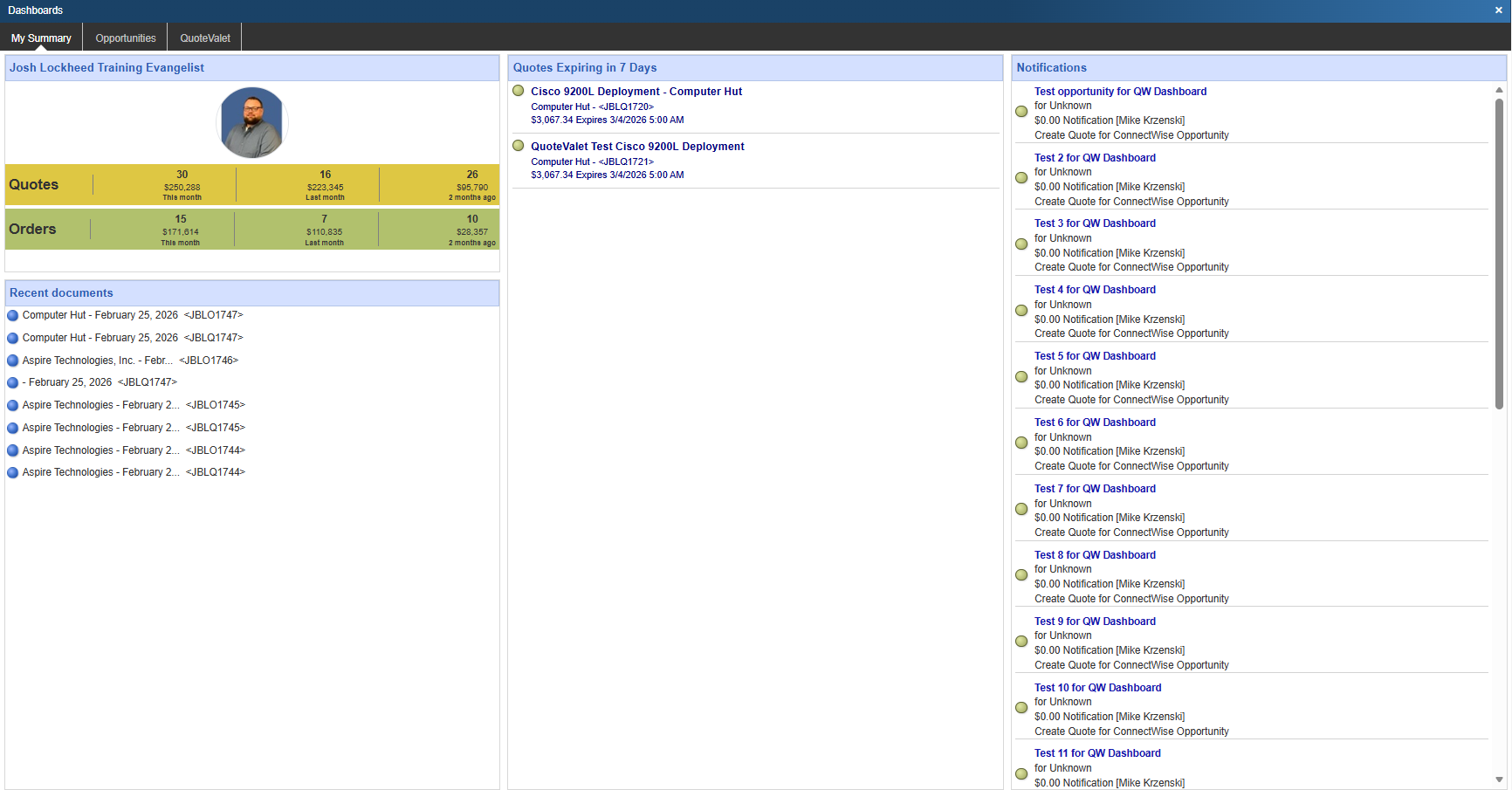The image size is (1512, 790).
Task: Click icon next to Test opportunity notification
Action: pyautogui.click(x=1021, y=112)
